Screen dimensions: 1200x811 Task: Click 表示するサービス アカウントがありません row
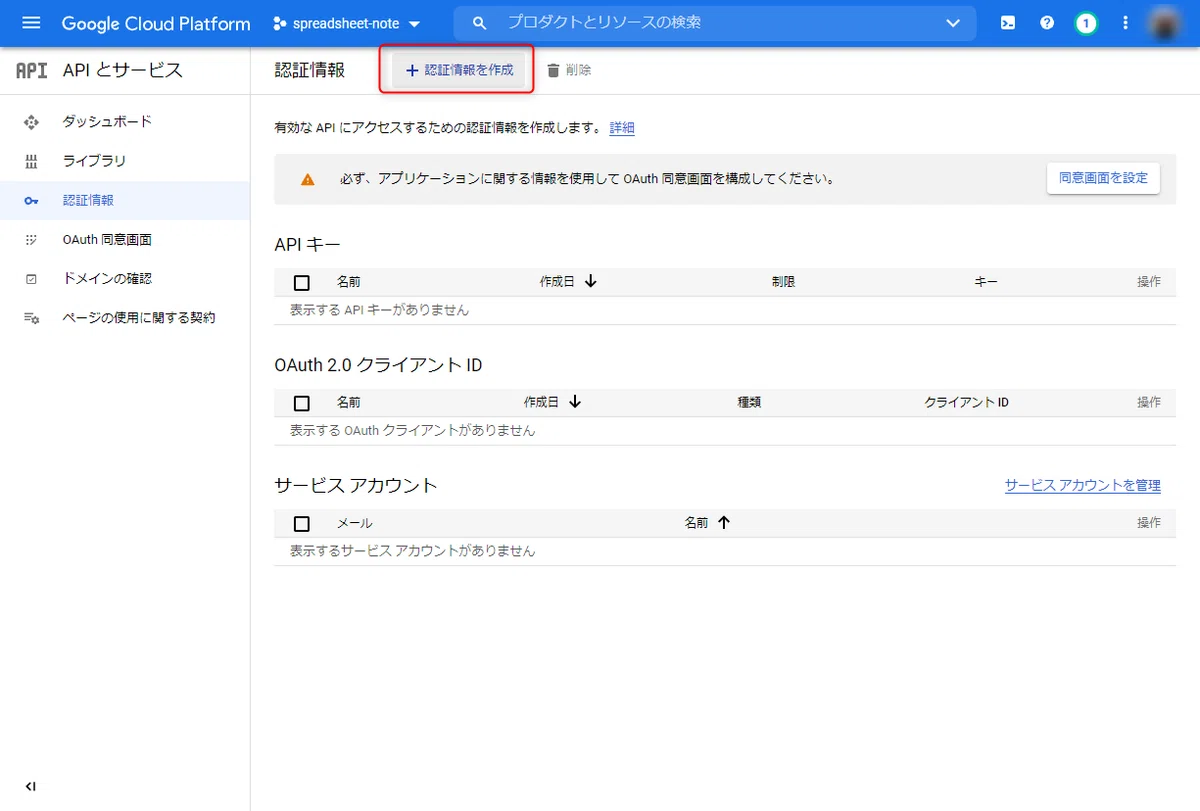click(x=725, y=551)
